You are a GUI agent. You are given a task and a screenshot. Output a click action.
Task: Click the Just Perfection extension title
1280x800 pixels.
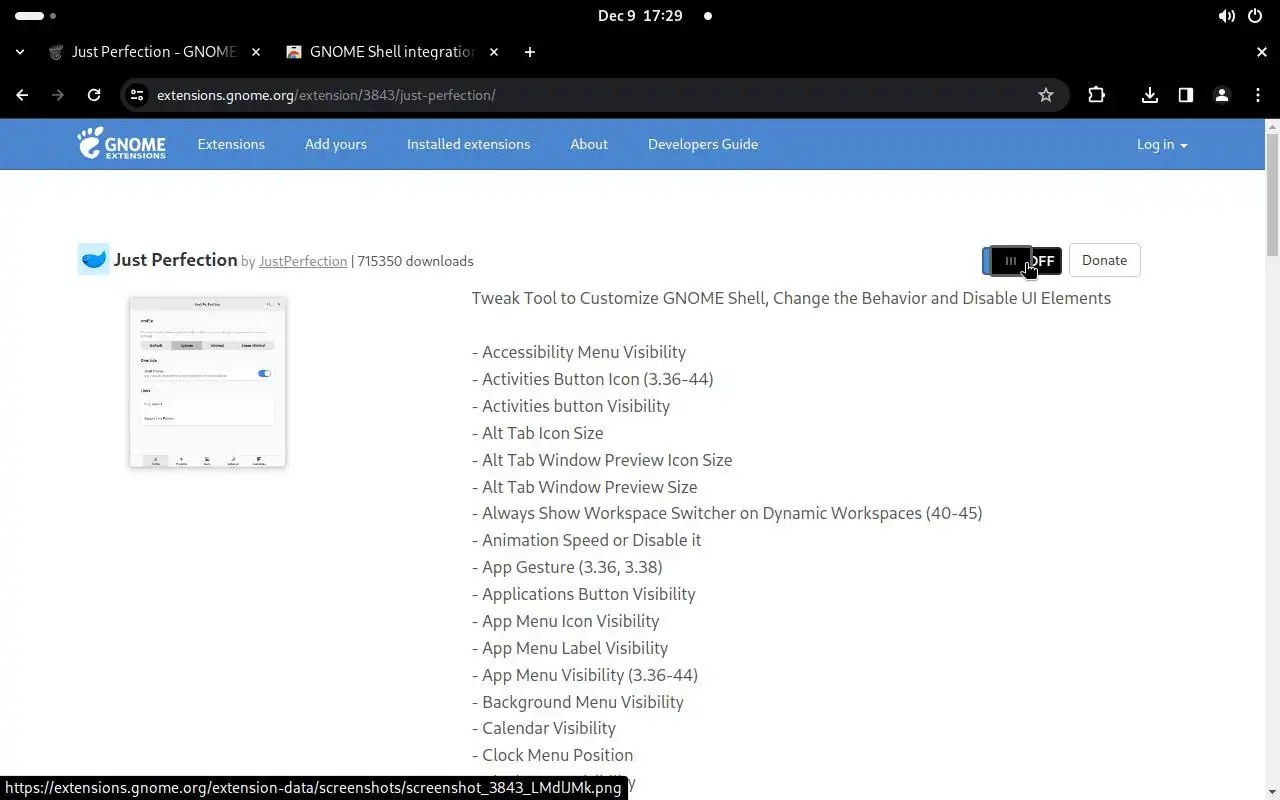point(175,260)
